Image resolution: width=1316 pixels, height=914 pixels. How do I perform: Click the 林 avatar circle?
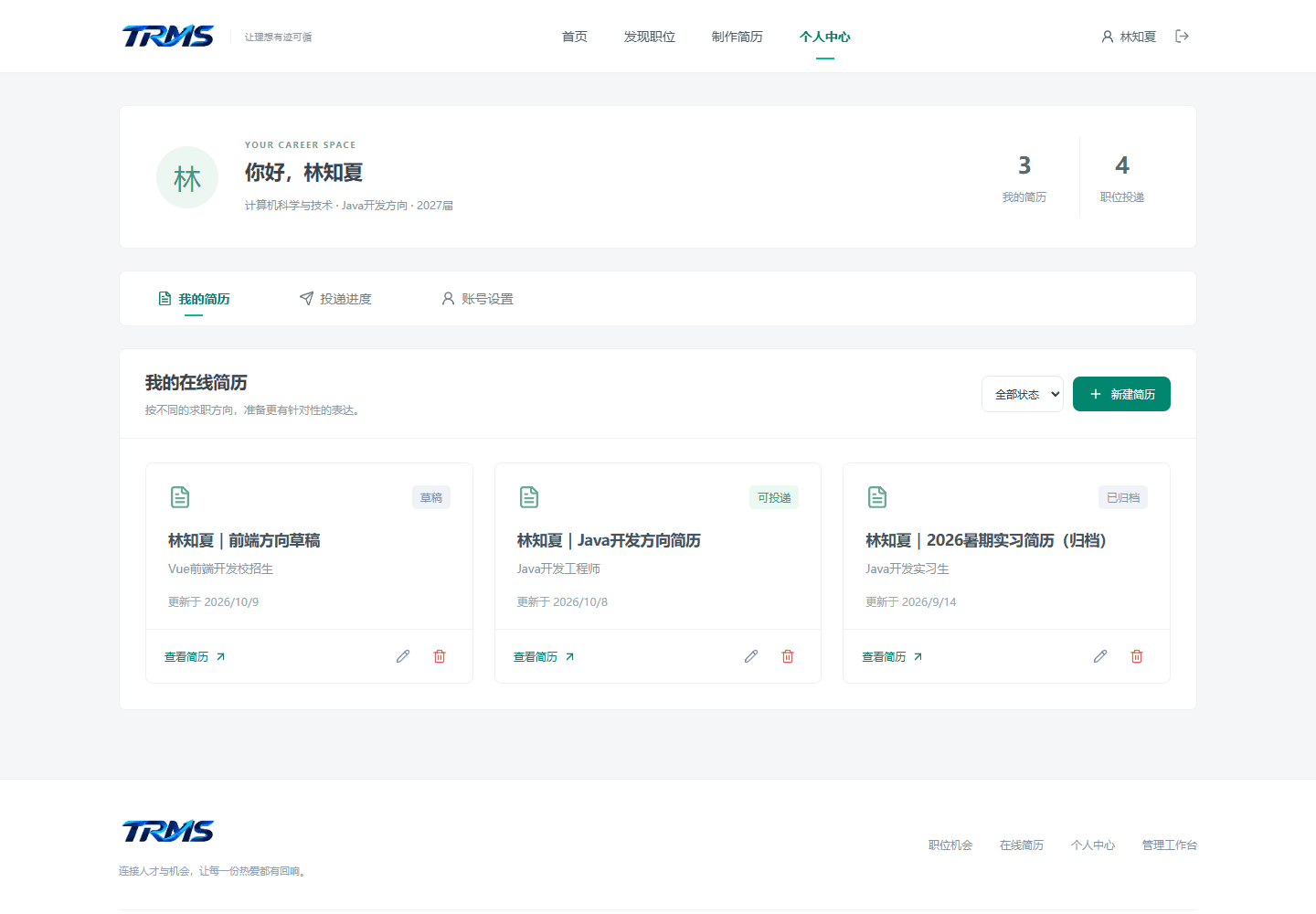tap(187, 177)
